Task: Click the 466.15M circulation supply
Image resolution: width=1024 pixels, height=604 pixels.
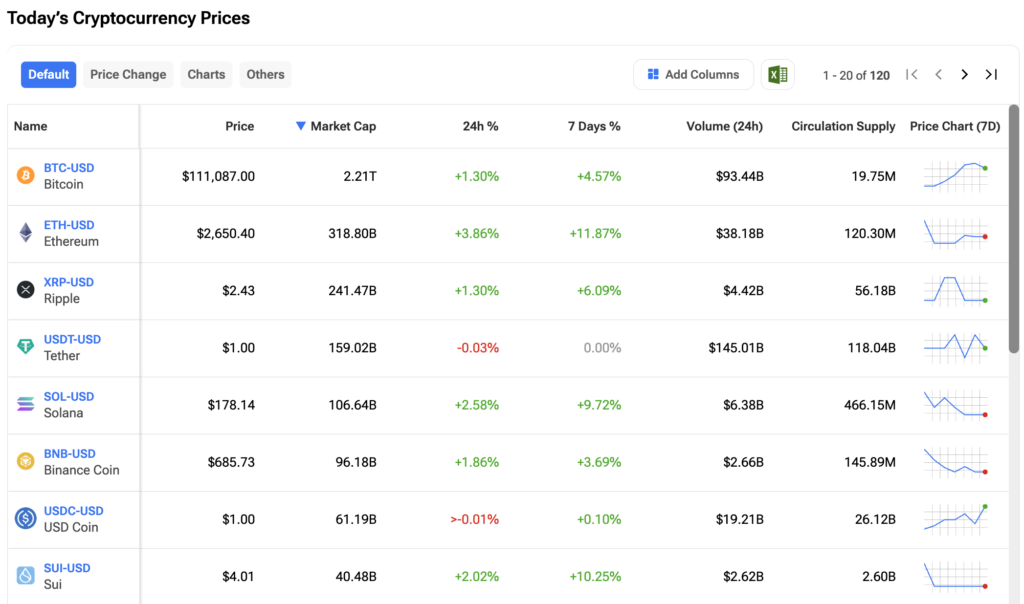Action: pyautogui.click(x=870, y=405)
